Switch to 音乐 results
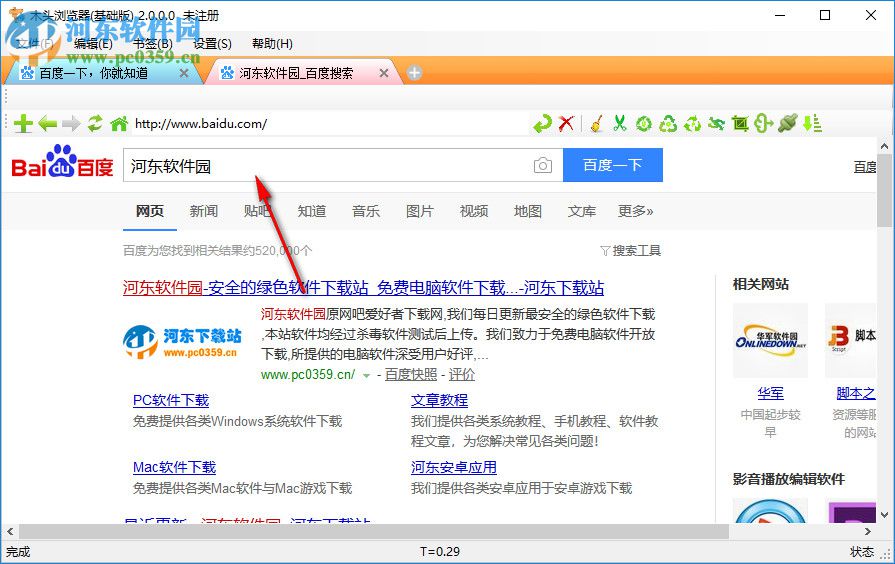The image size is (895, 564). pos(366,211)
